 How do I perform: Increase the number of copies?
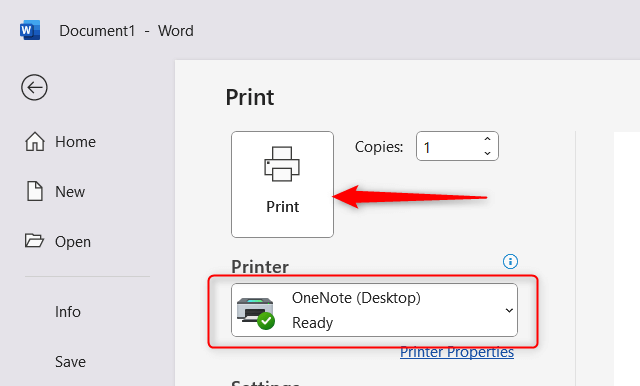tap(487, 139)
